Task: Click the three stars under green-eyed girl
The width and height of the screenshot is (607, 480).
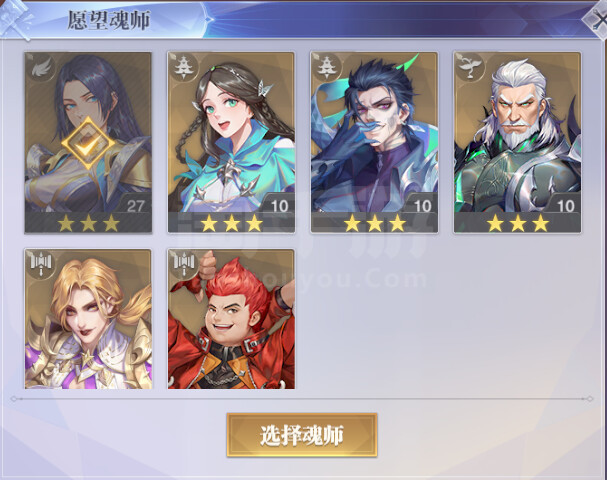Action: pyautogui.click(x=231, y=224)
